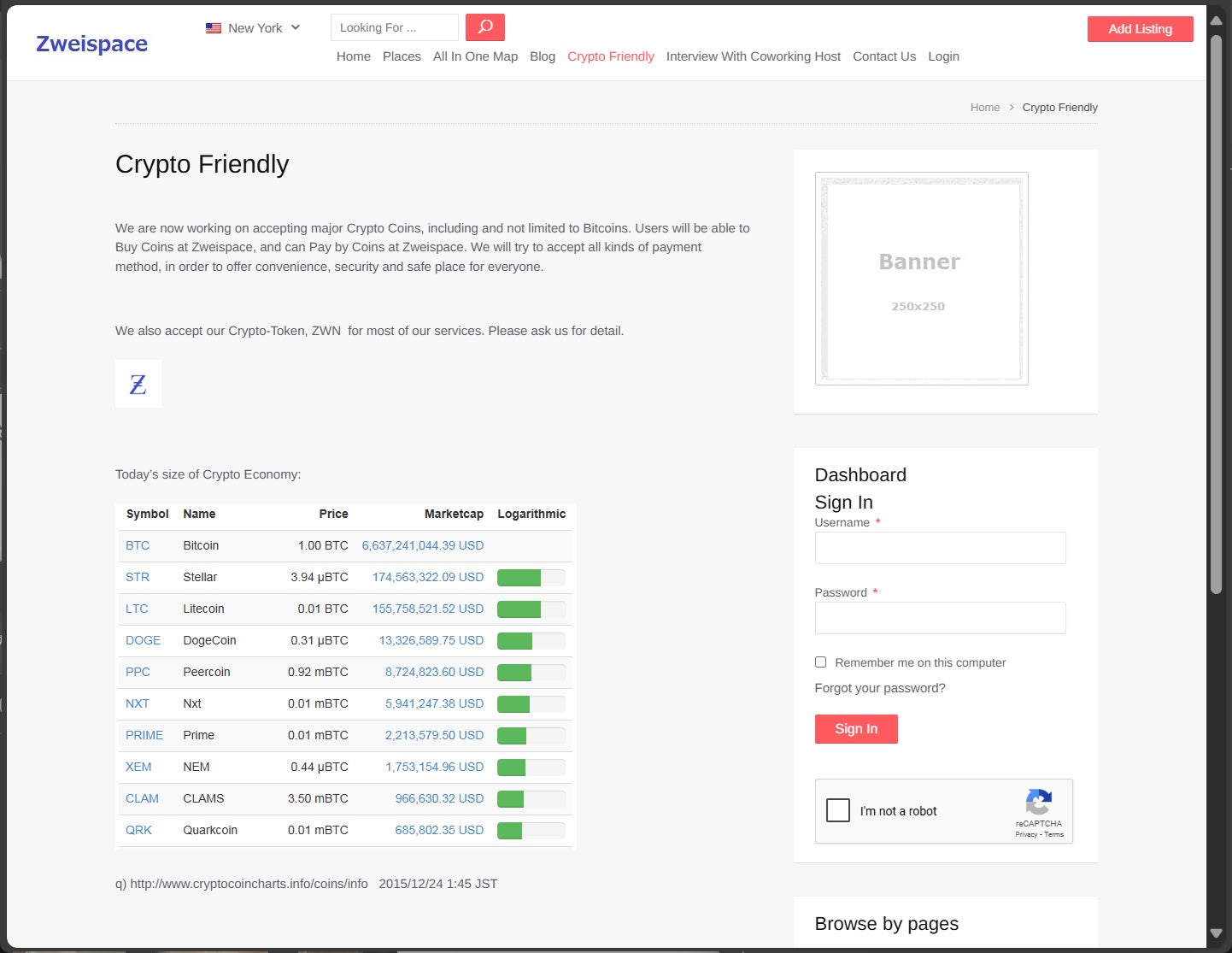Open the PRIME symbol link
This screenshot has width=1232, height=953.
click(x=144, y=735)
